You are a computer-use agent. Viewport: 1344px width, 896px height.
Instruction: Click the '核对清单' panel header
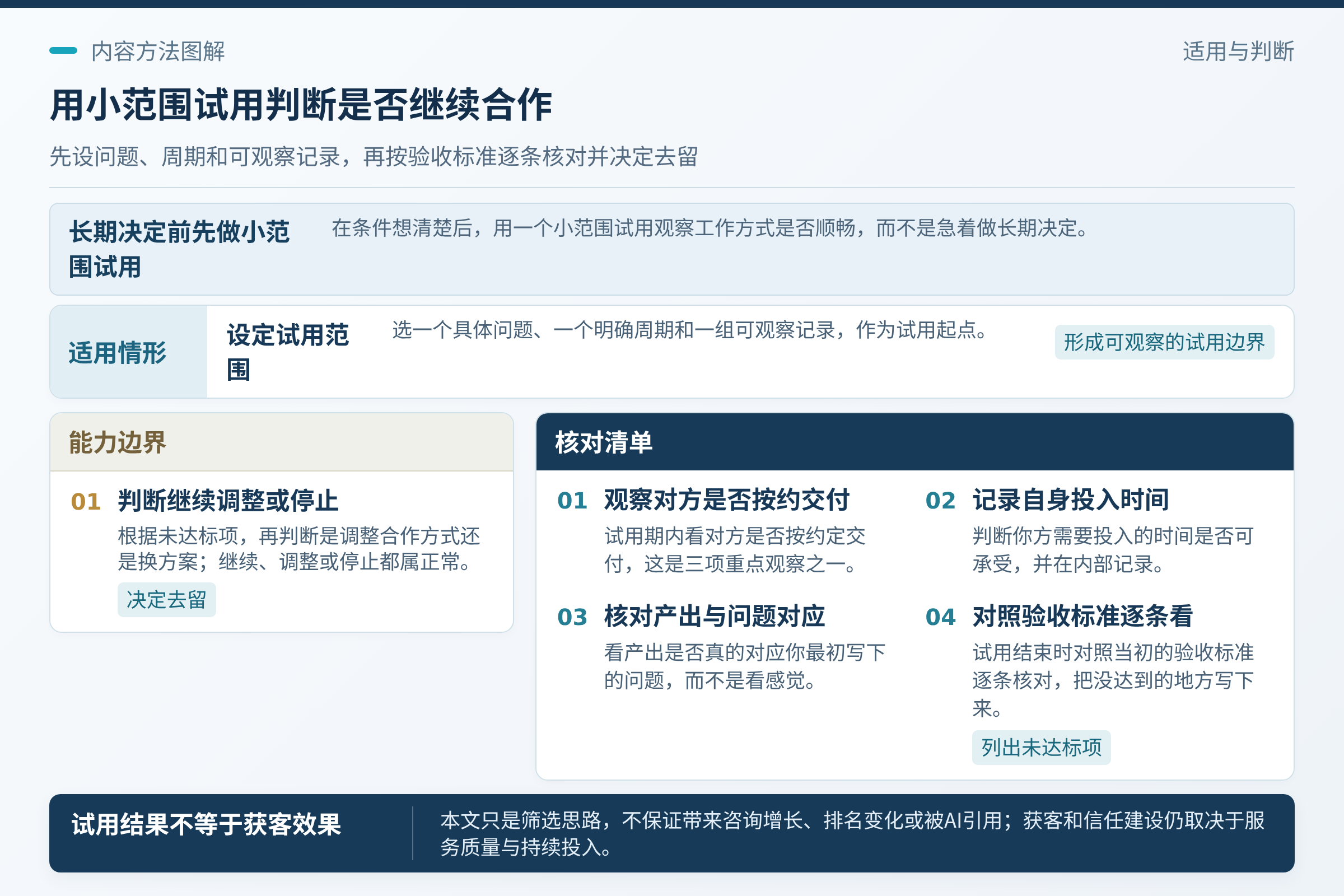914,442
